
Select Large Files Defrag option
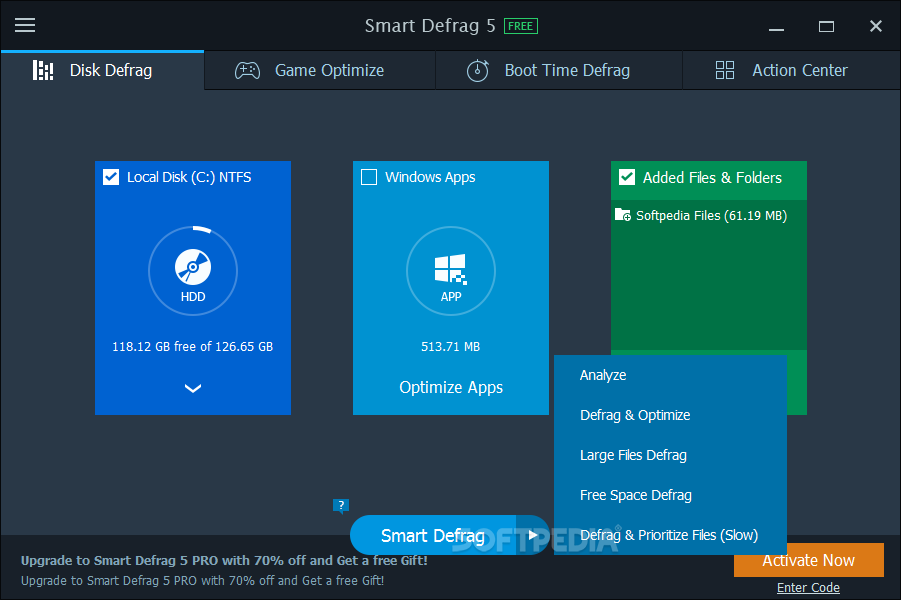point(670,455)
